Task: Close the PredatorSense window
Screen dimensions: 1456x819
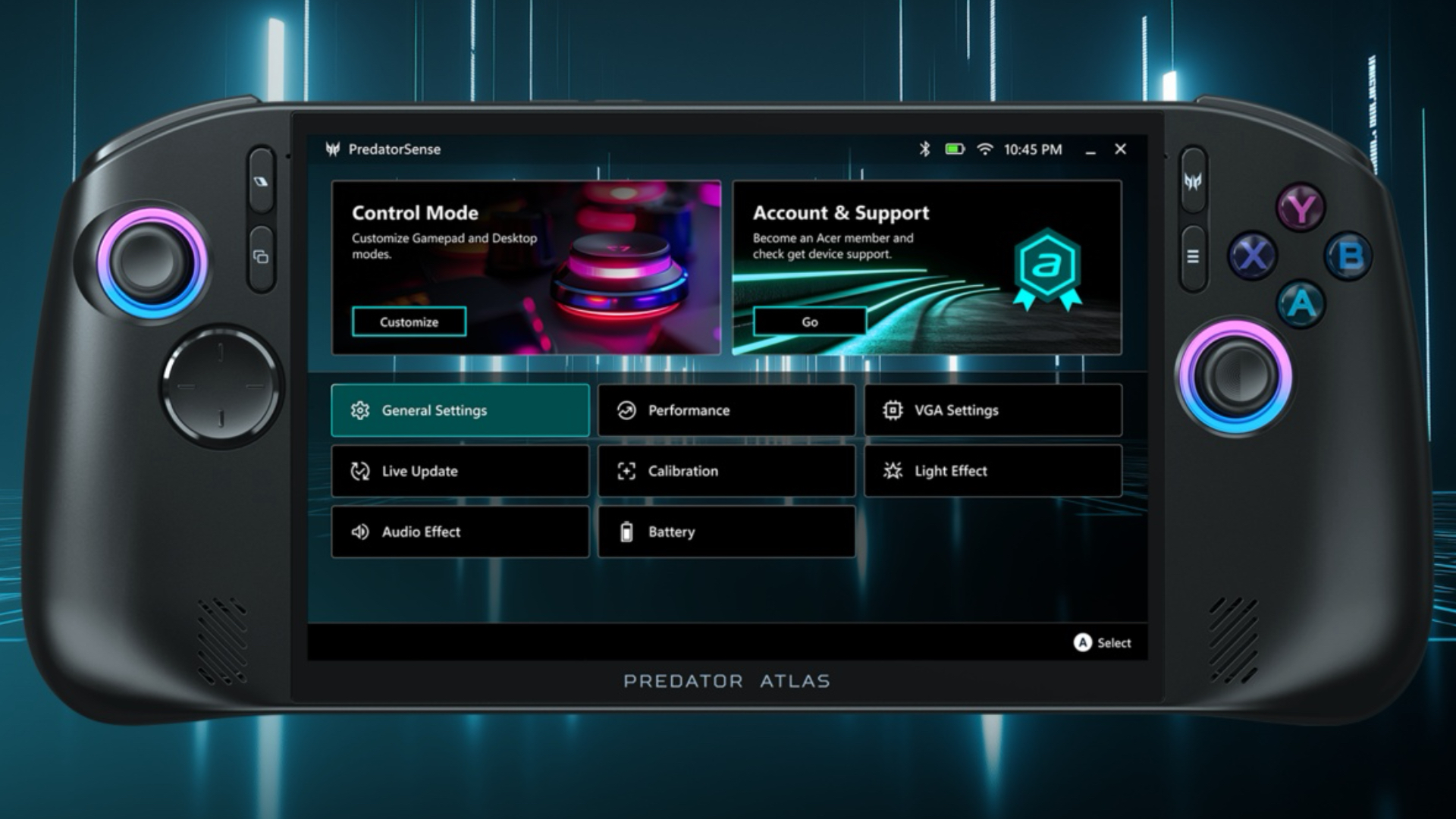Action: click(x=1120, y=149)
